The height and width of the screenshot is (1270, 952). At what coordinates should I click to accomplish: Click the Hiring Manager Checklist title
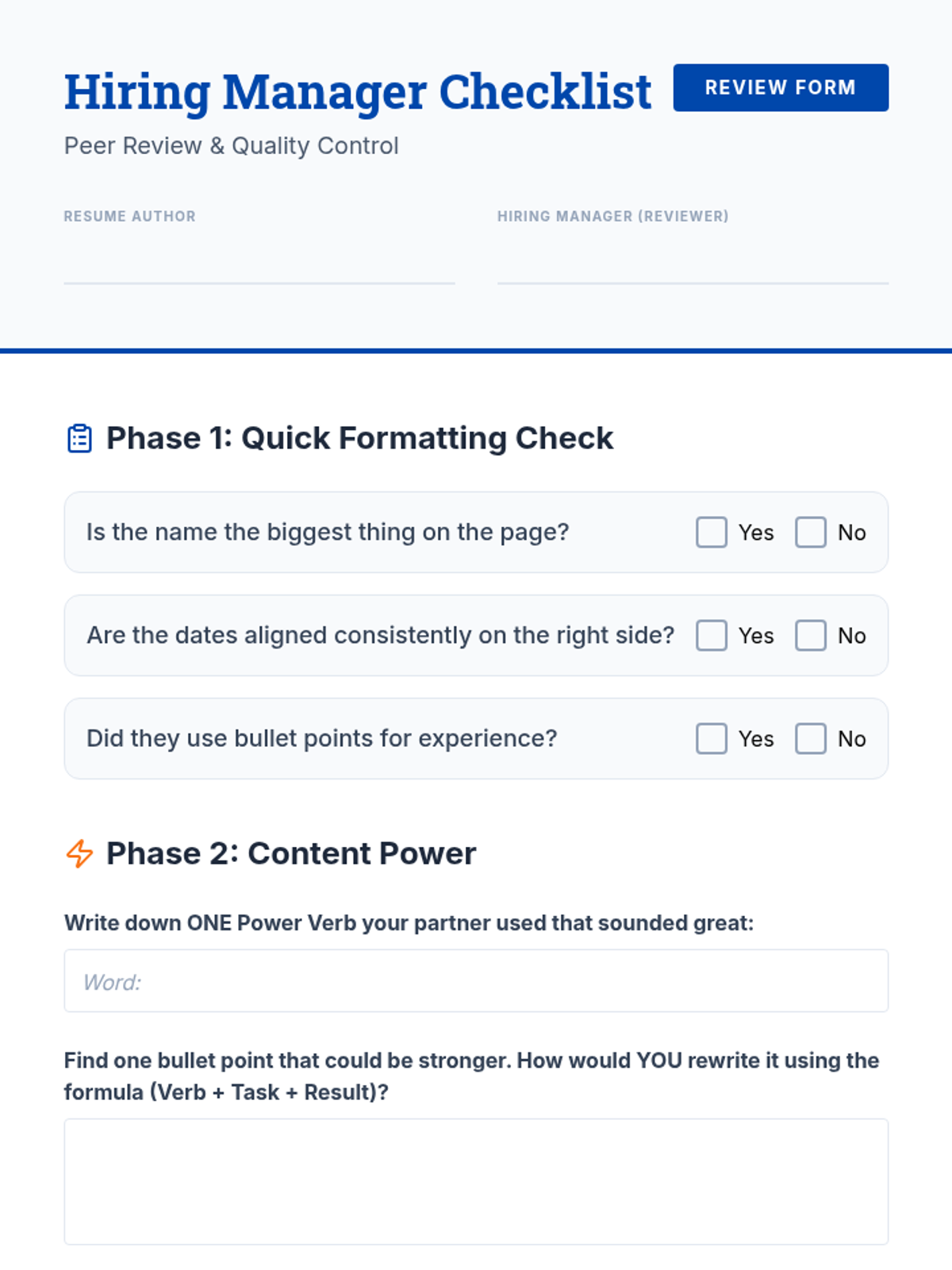pos(358,92)
